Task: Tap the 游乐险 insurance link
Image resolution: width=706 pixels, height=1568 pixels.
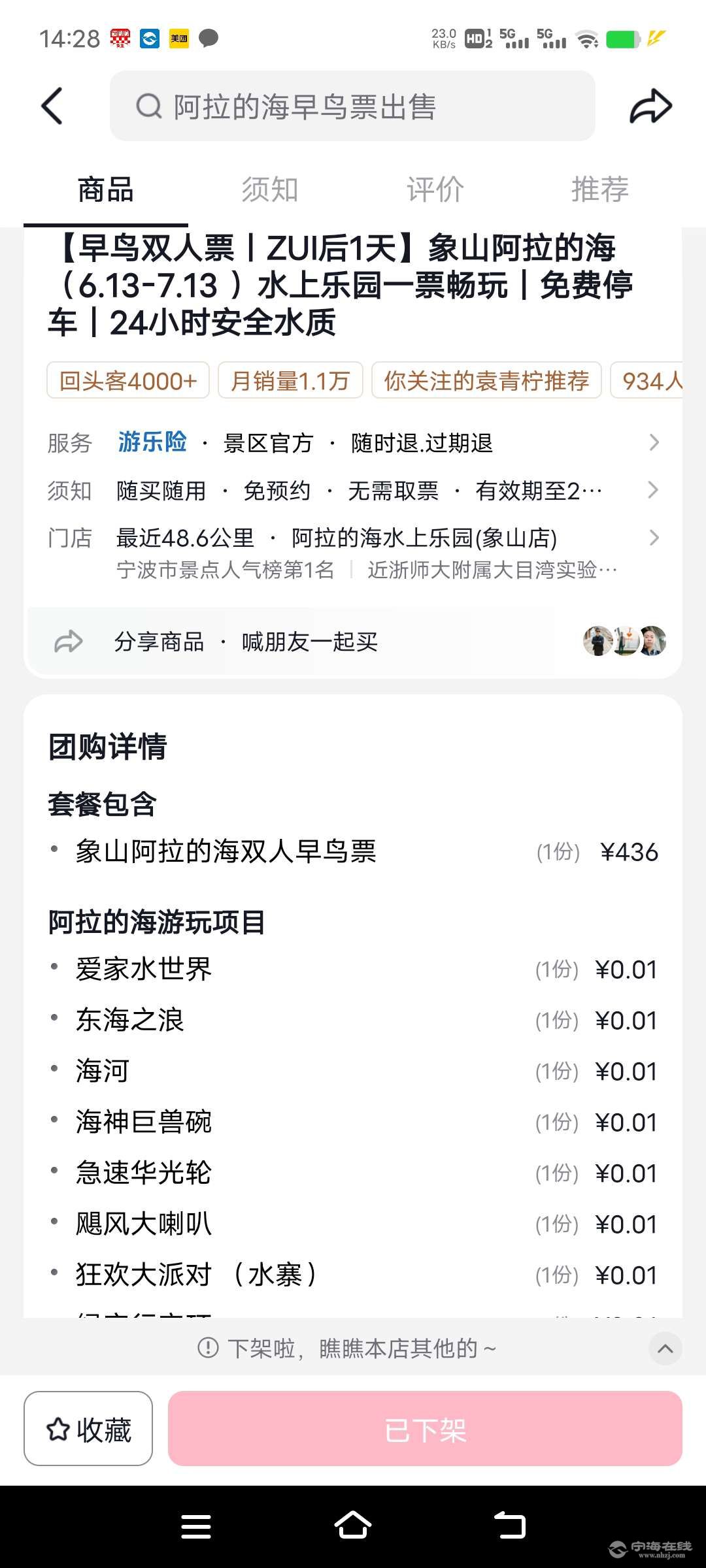Action: click(152, 442)
